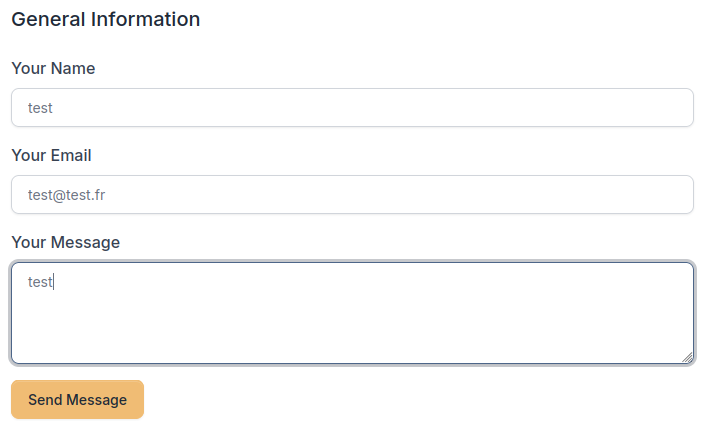Click inside the Your Message textarea
This screenshot has height=432, width=704.
pyautogui.click(x=352, y=313)
